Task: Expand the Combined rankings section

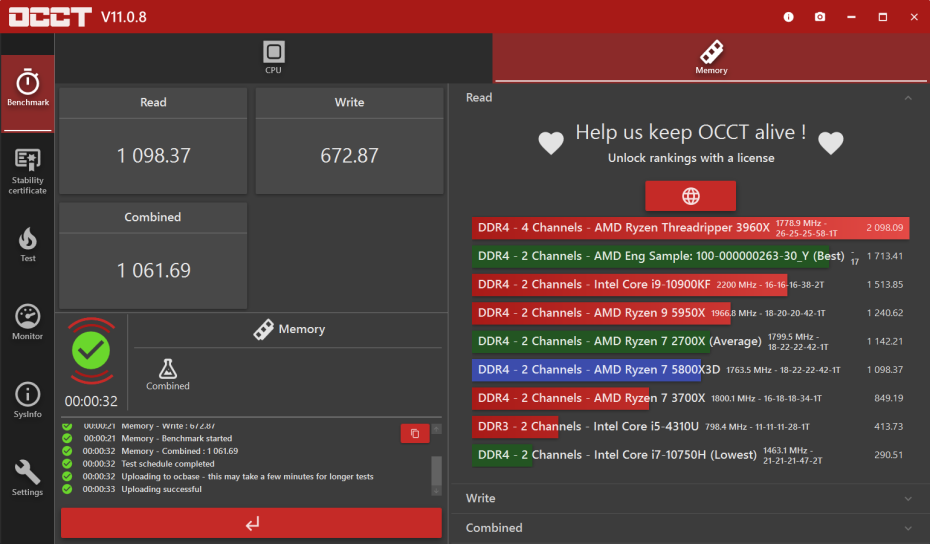Action: click(x=690, y=527)
